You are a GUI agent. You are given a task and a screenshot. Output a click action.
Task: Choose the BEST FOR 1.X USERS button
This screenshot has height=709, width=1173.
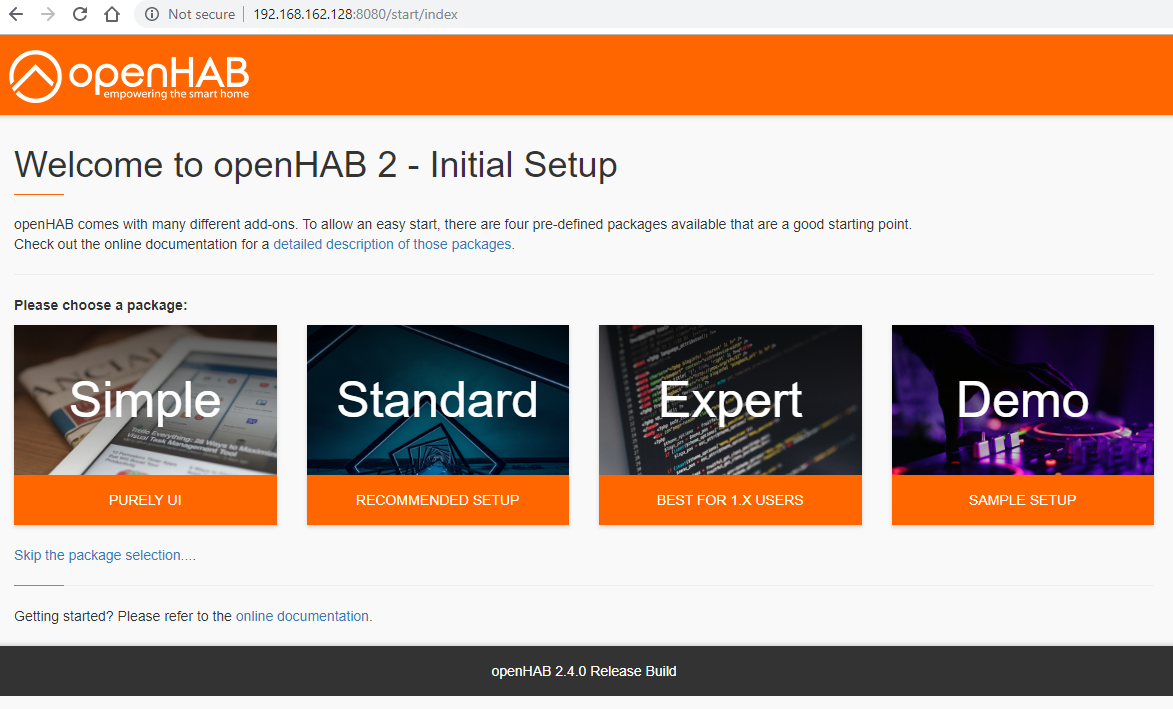730,500
